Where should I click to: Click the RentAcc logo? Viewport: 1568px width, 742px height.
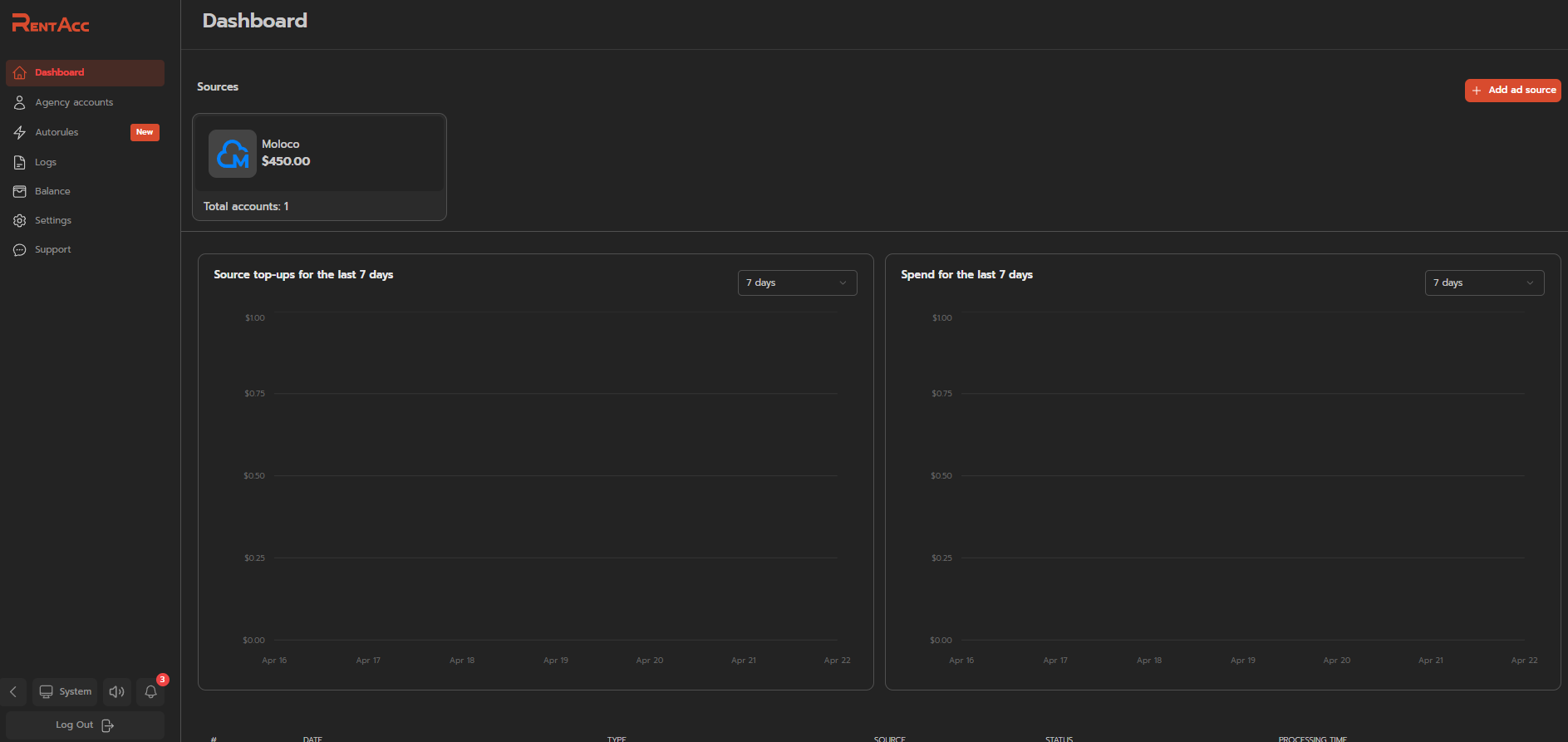pos(51,23)
